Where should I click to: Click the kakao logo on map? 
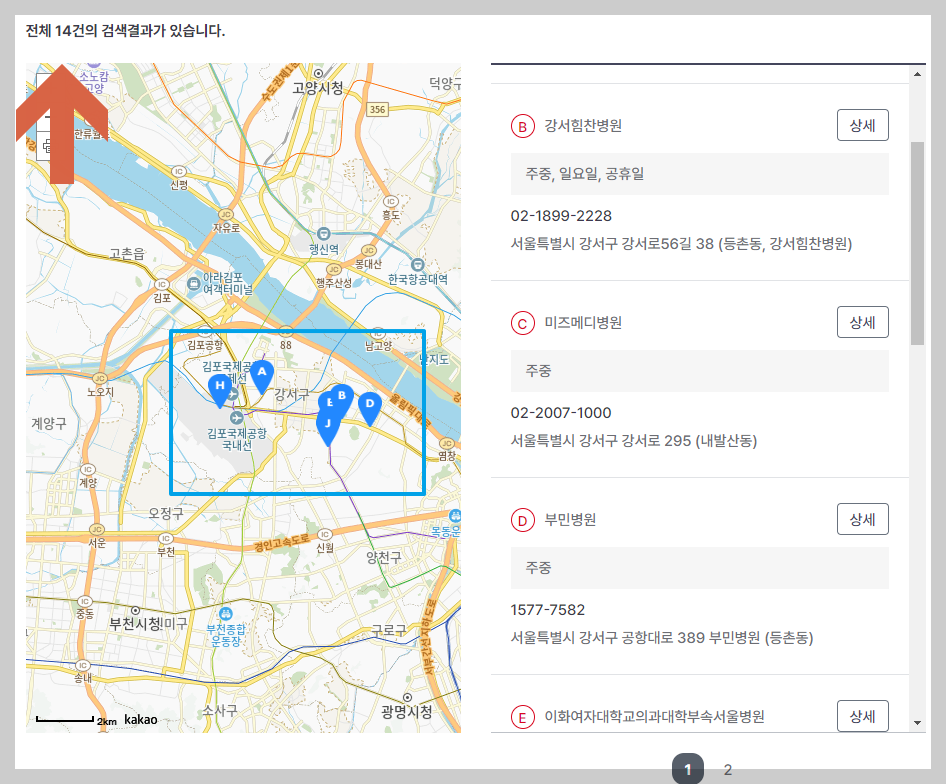(x=141, y=719)
